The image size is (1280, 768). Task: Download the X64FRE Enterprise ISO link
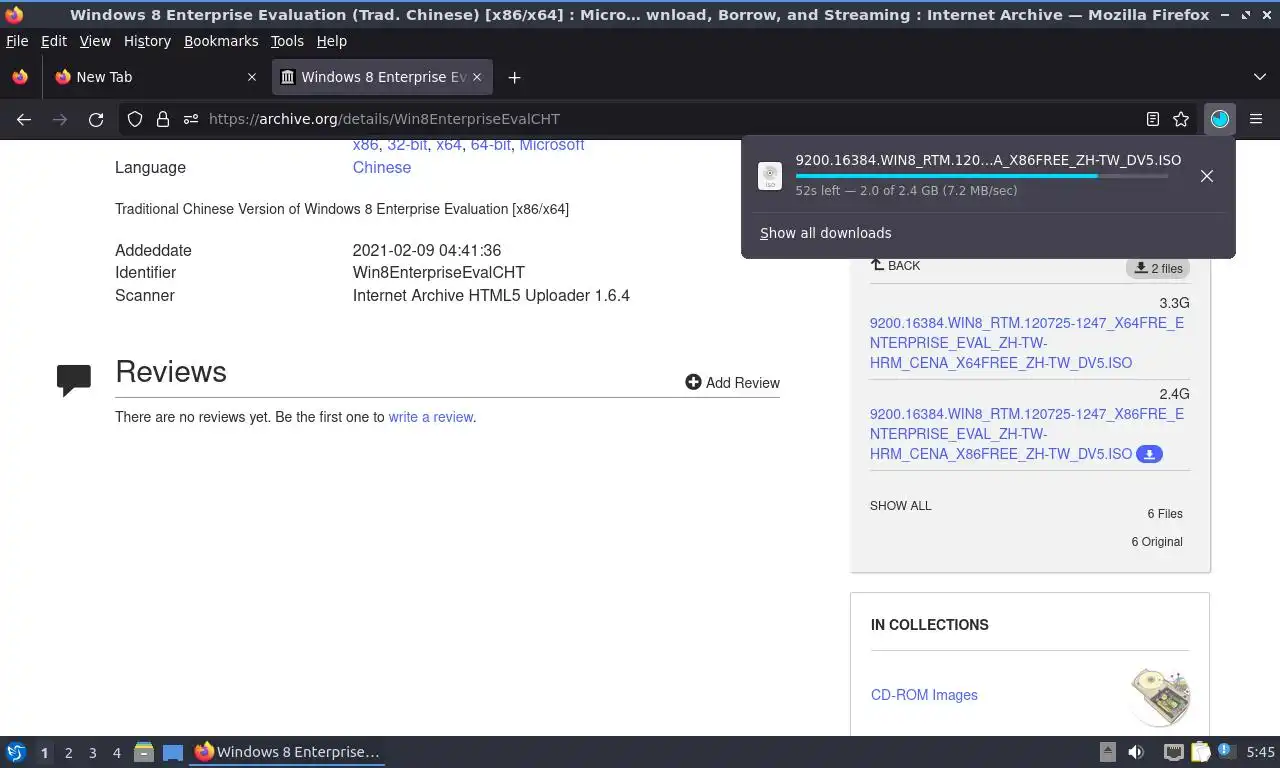click(x=1026, y=343)
